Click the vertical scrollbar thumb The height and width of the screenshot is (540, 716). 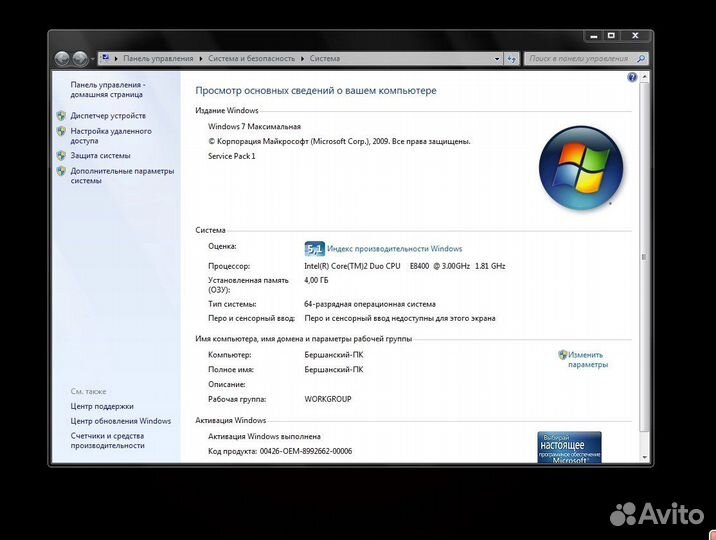[x=644, y=257]
